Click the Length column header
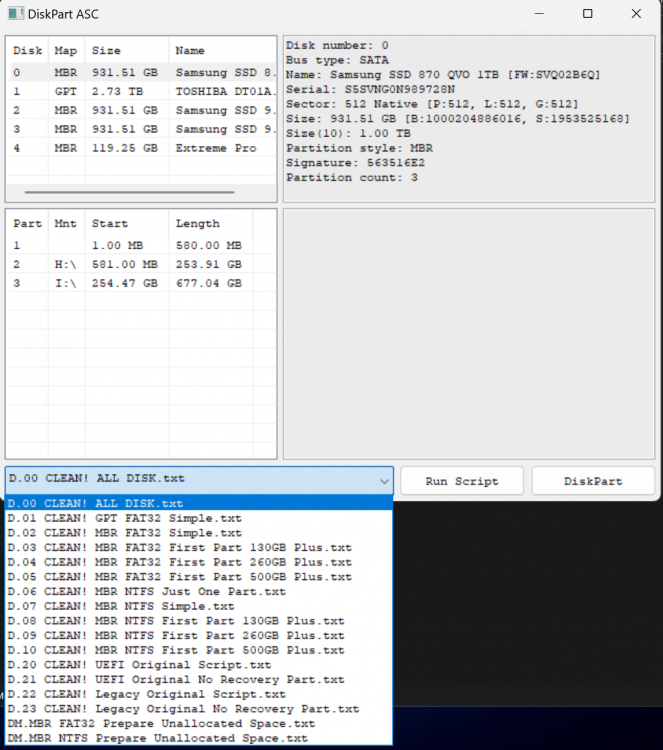The image size is (663, 750). pos(210,223)
